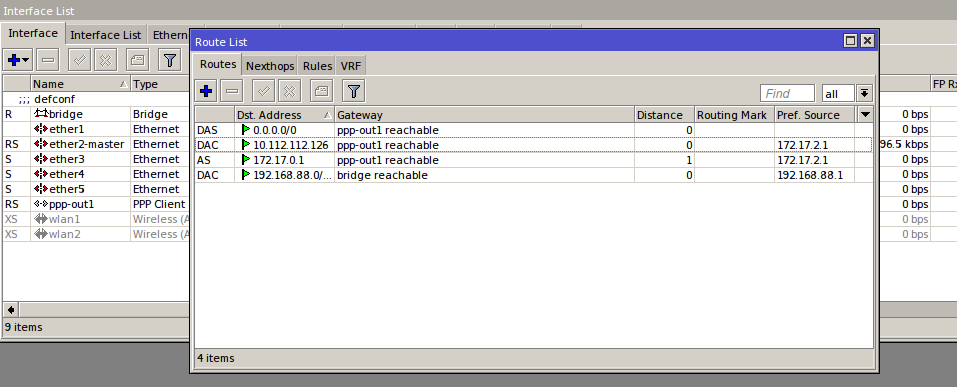Select route 10.112.112.126

pos(533,145)
